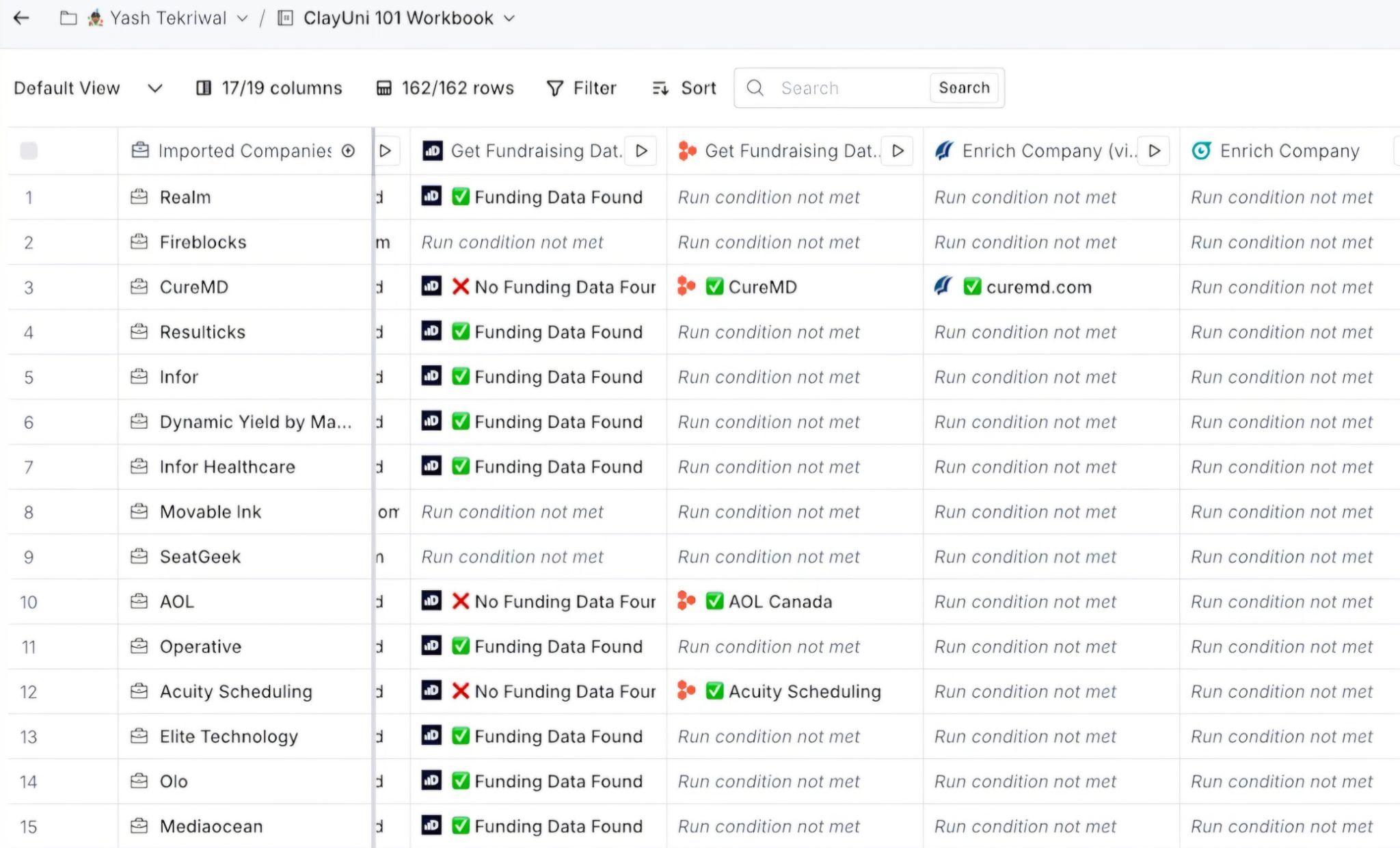The image size is (1400, 848).
Task: Click the provider icon in Mediaocean's funding cell
Action: coord(431,825)
